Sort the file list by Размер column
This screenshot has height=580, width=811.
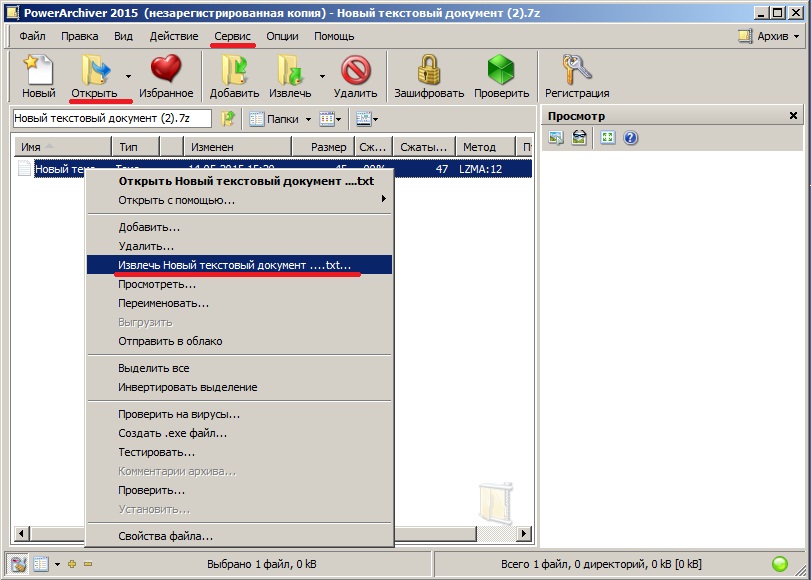[x=328, y=147]
